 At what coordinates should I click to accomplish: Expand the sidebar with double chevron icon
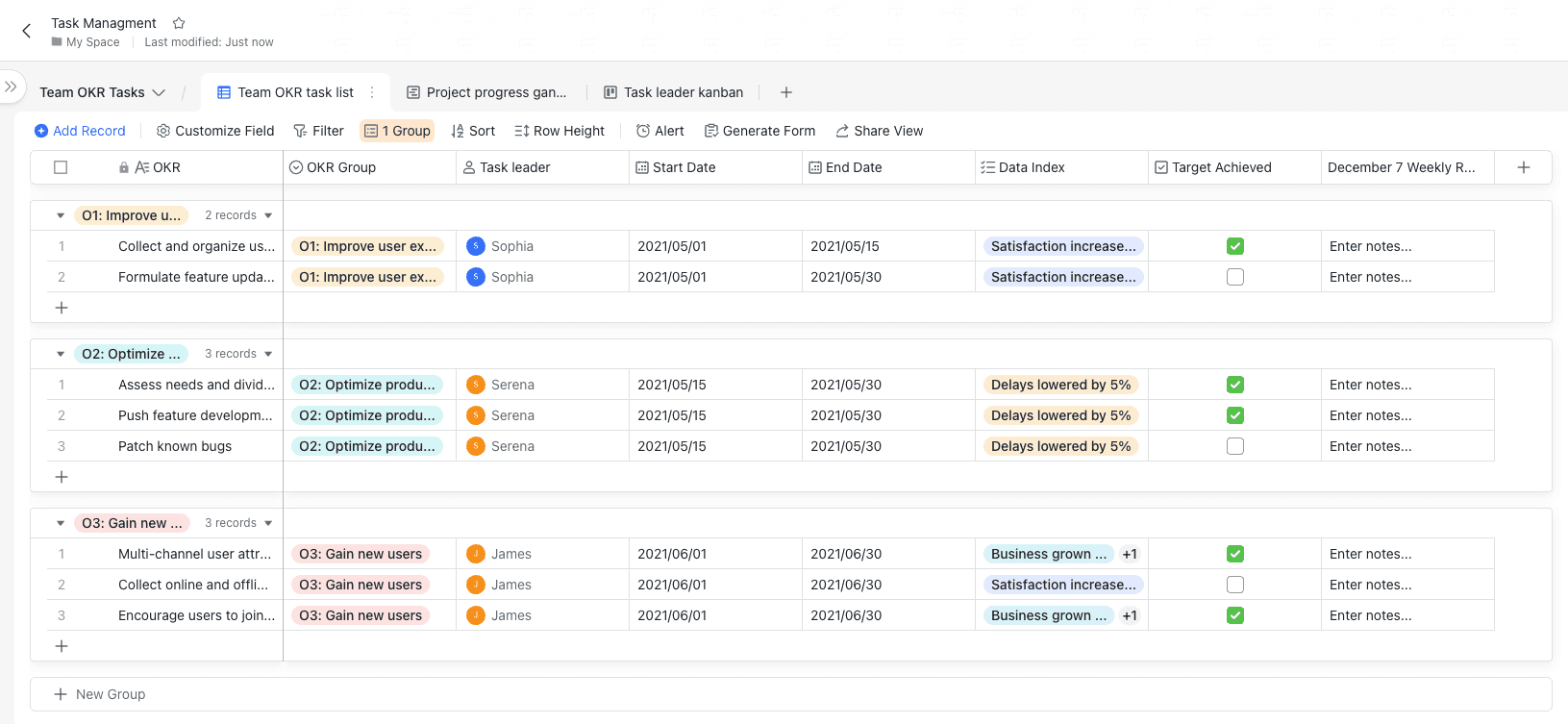(11, 87)
